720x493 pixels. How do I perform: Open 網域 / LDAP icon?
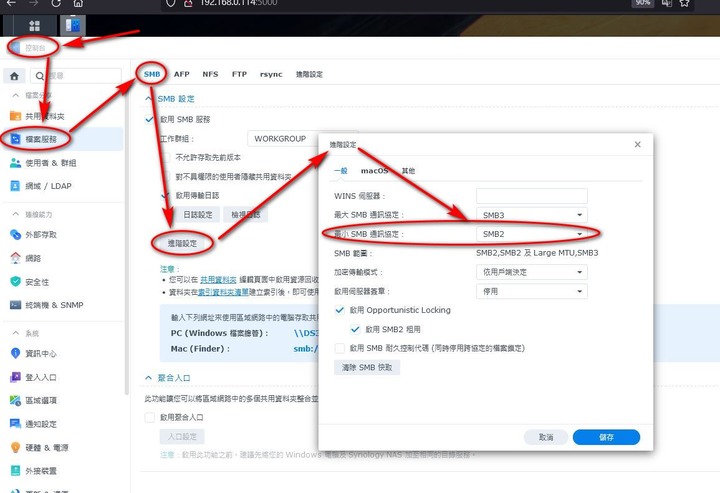click(x=15, y=185)
